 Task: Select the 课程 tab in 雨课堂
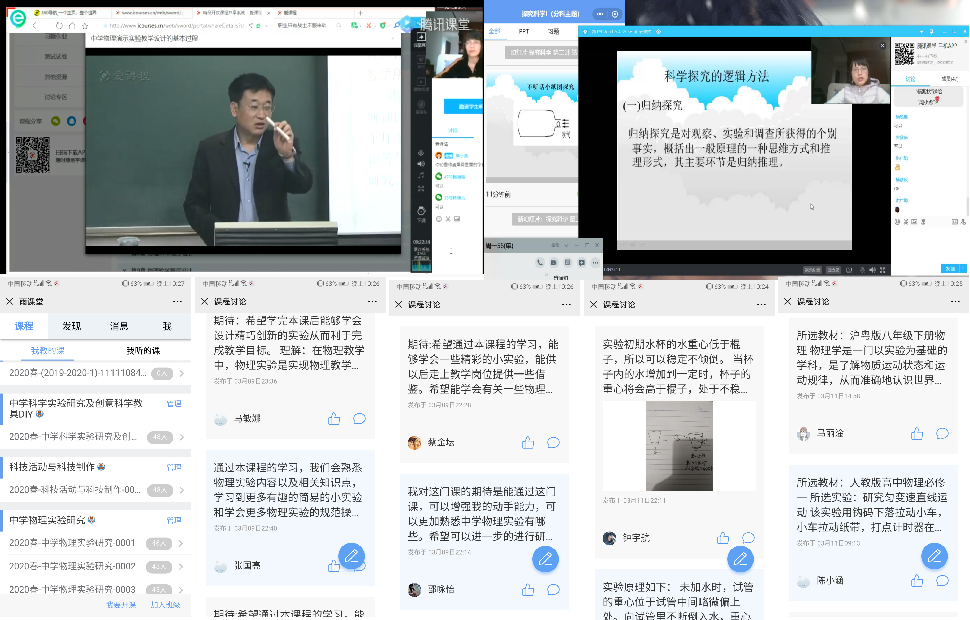[24, 326]
